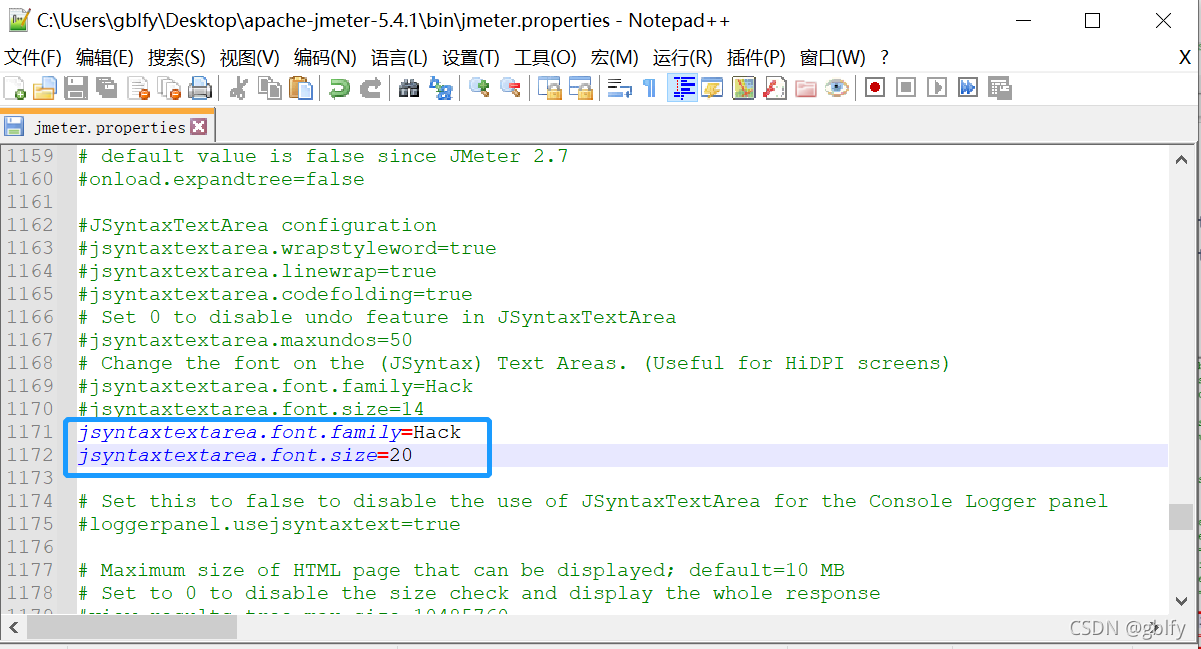Toggle synchronize horizontal scrolling icon
1201x649 pixels.
580,88
